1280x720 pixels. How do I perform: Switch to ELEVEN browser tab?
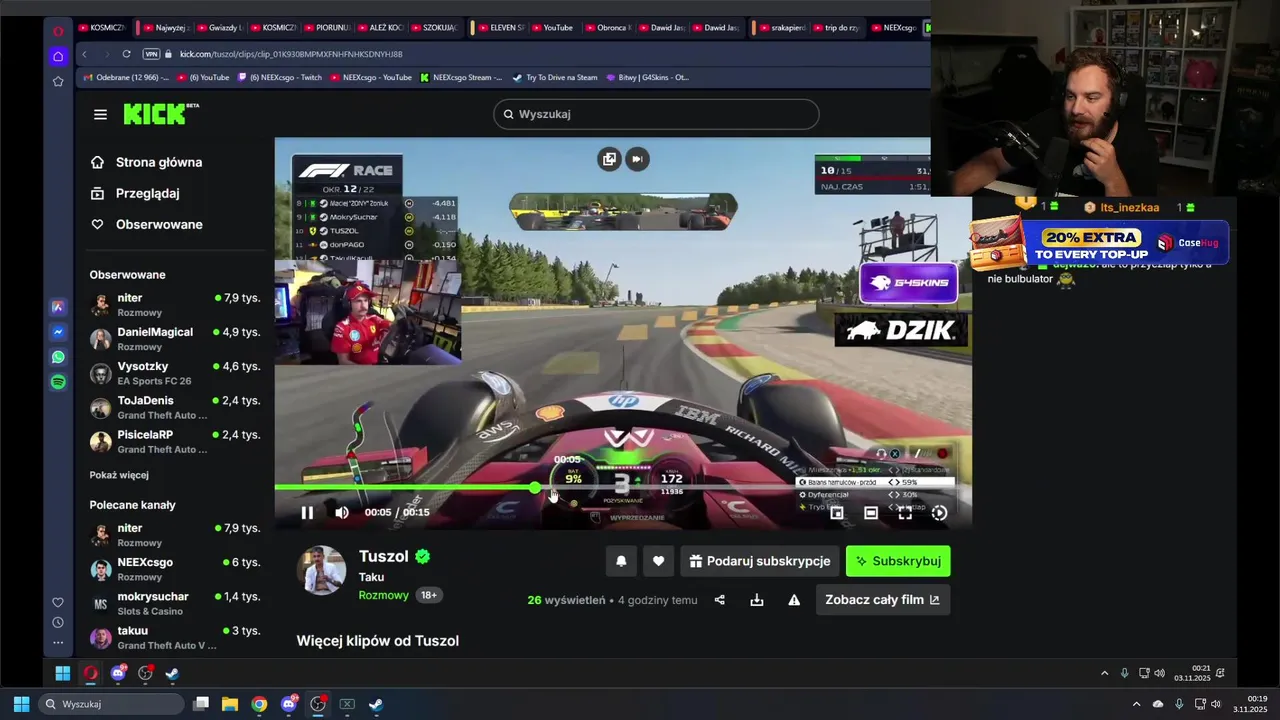click(x=498, y=28)
